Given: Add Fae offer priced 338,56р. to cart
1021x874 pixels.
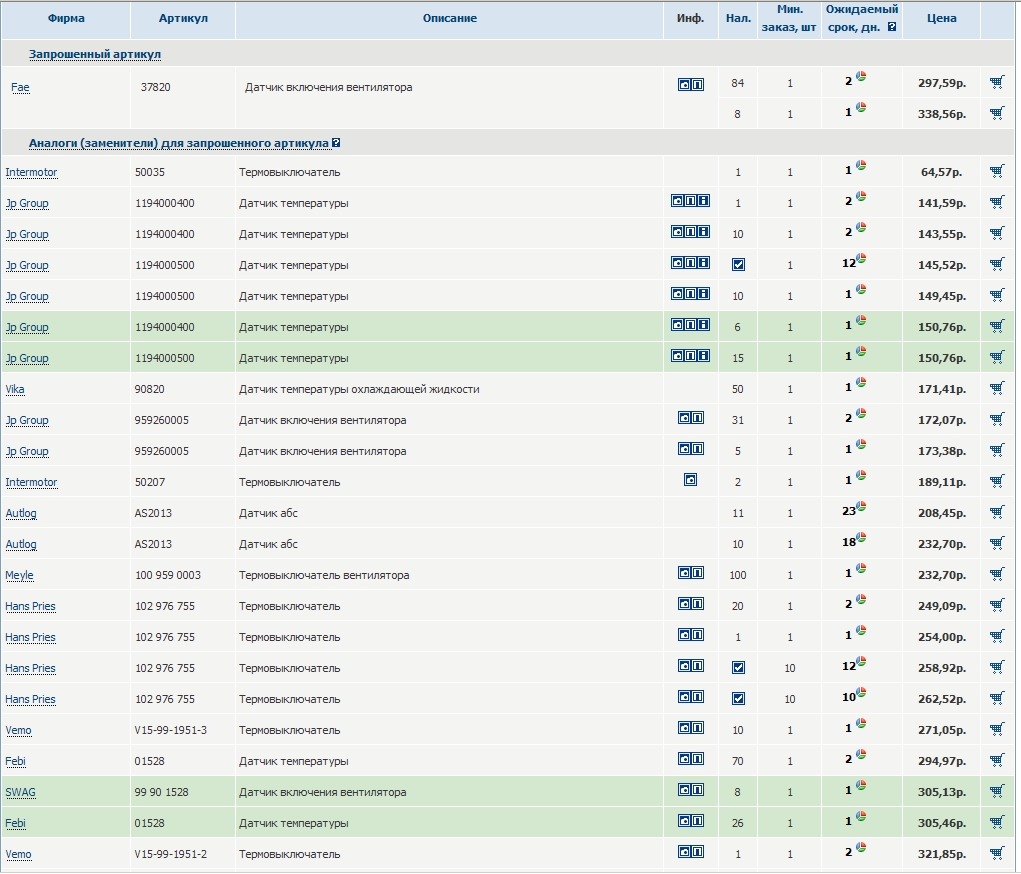Looking at the screenshot, I should (x=996, y=113).
